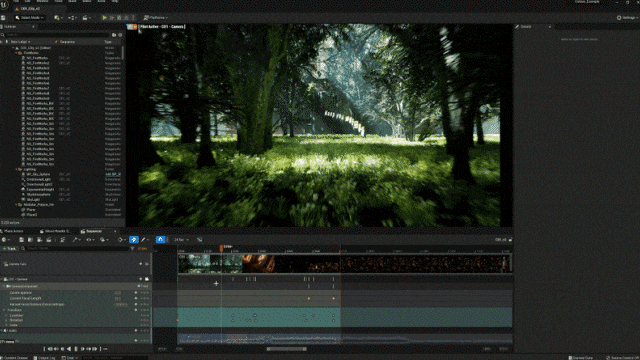Open the Sequencer curve editor icon
Image resolution: width=640 pixels, height=360 pixels.
[x=200, y=240]
